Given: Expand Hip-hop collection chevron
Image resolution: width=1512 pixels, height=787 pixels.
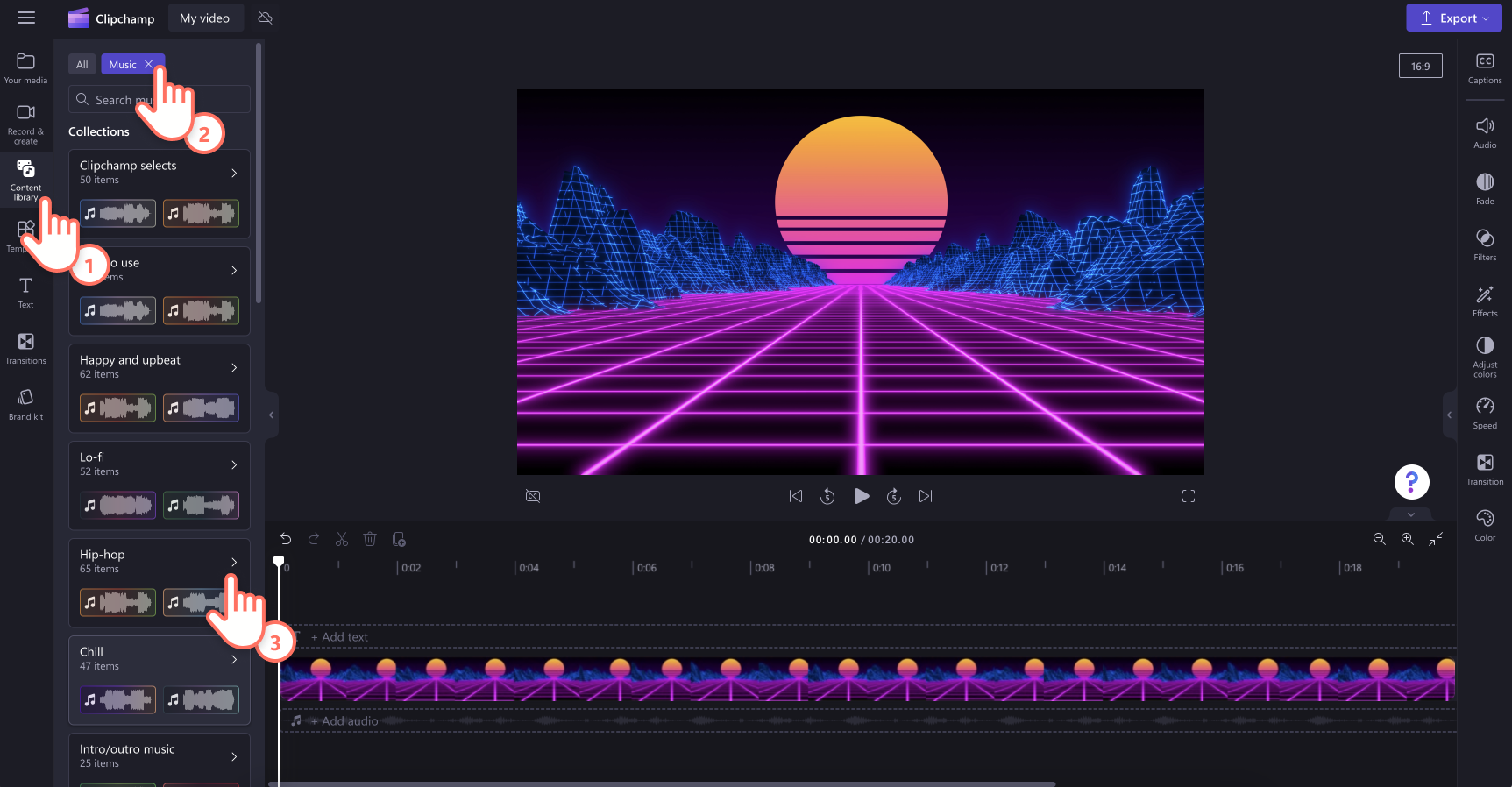Looking at the screenshot, I should coord(234,562).
